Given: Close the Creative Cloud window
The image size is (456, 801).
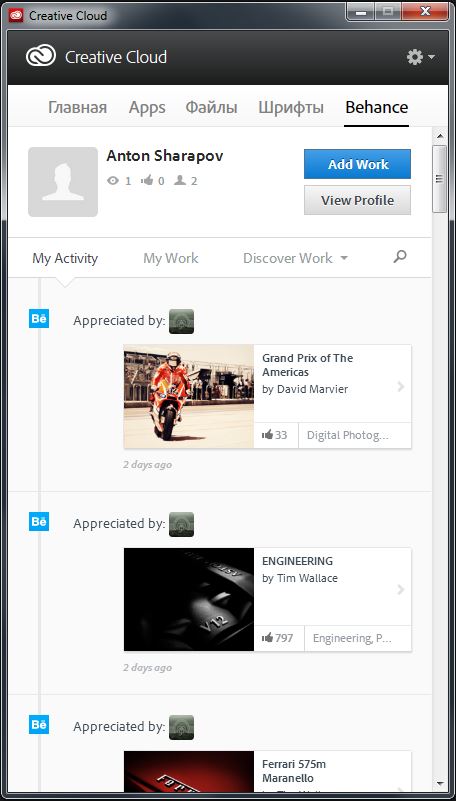Looking at the screenshot, I should click(x=425, y=12).
